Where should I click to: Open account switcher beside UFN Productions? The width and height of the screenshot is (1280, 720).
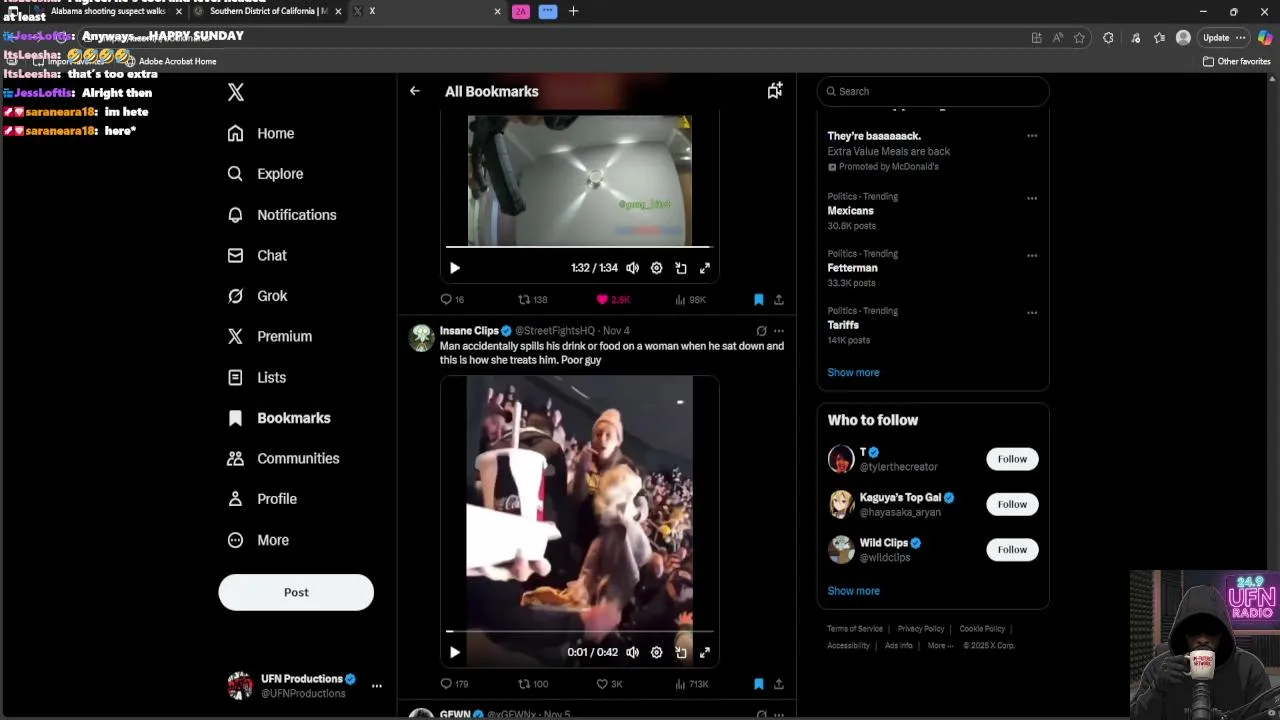376,686
